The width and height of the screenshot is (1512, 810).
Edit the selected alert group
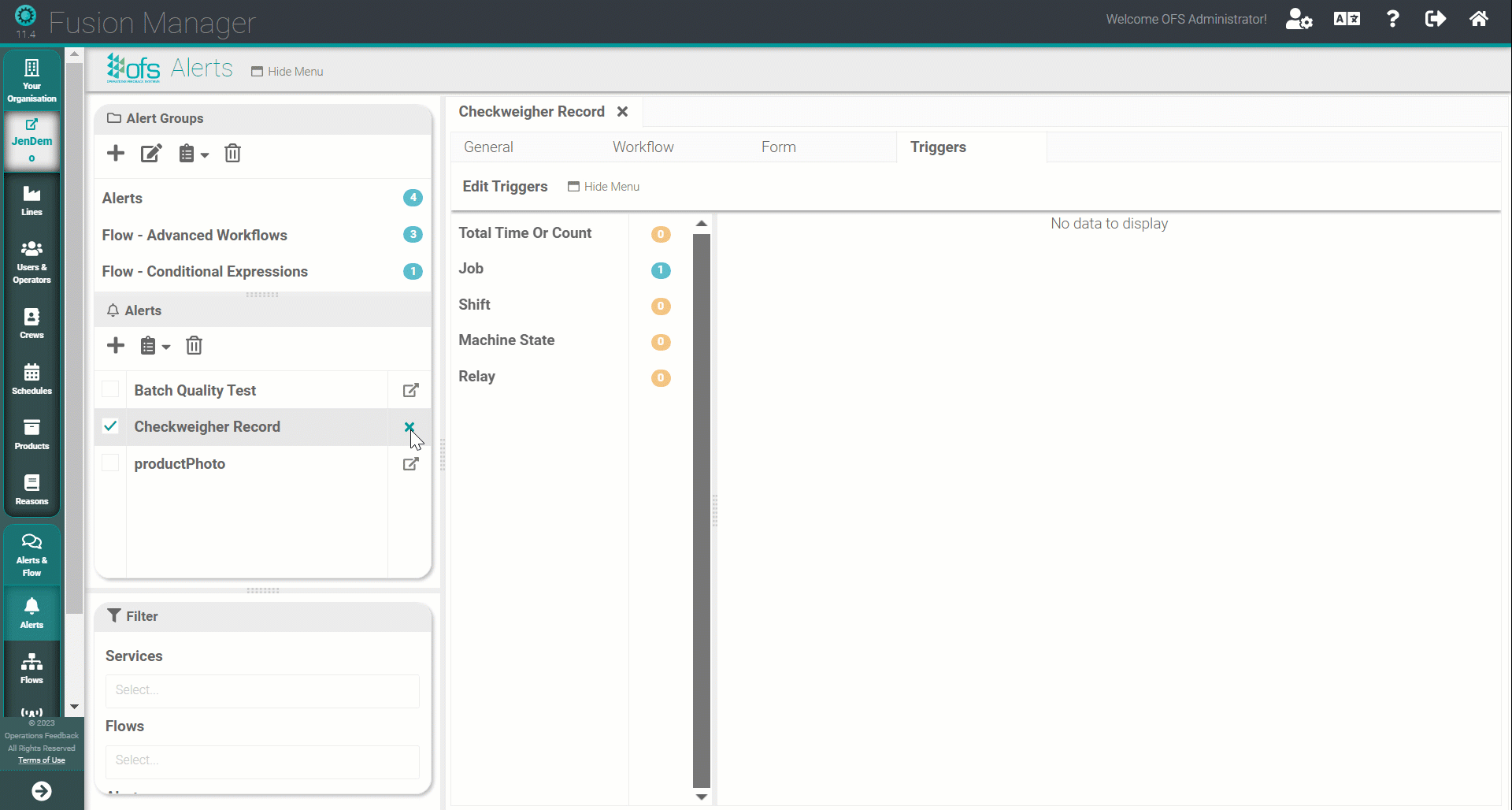click(151, 154)
